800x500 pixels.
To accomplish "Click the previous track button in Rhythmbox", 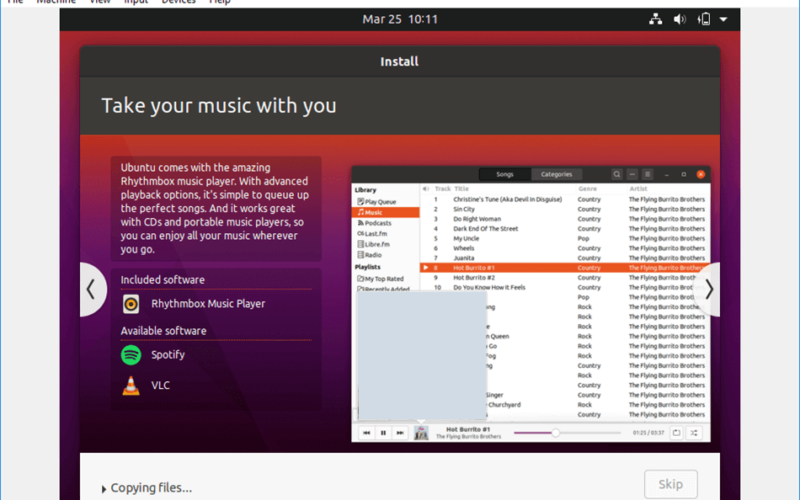I will coord(366,433).
